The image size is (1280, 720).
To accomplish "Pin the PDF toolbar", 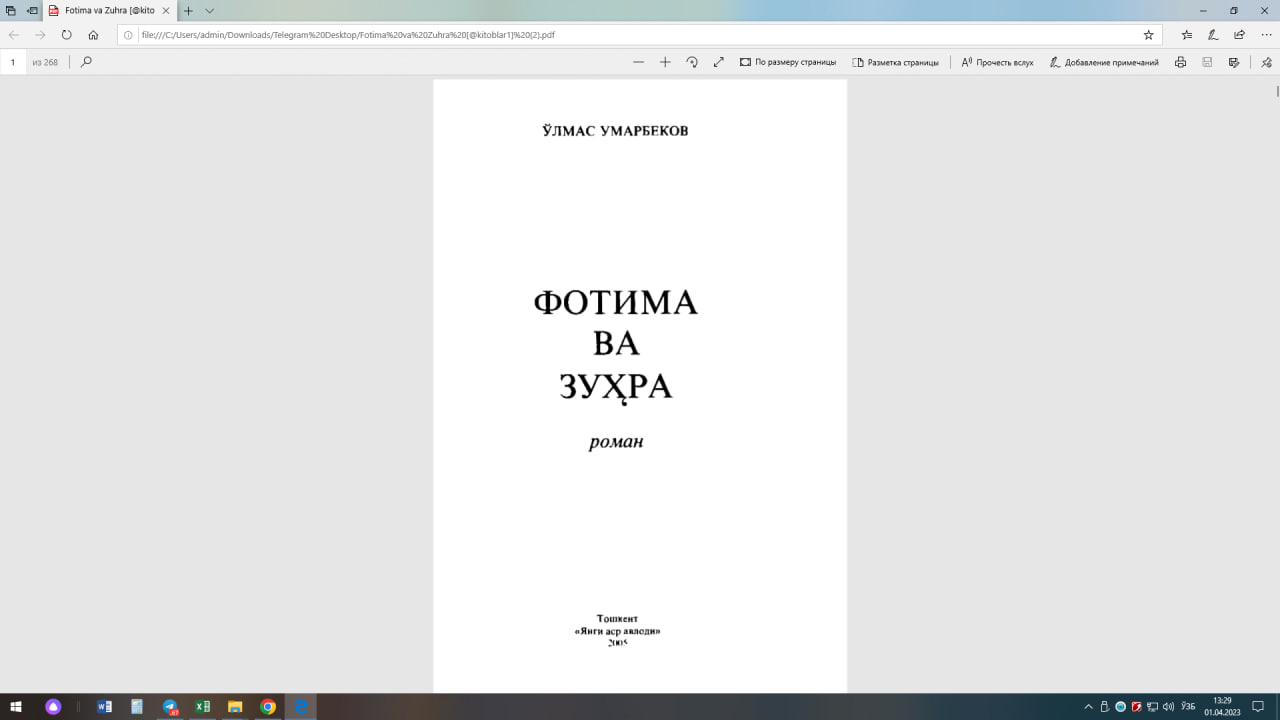I will pyautogui.click(x=1266, y=62).
